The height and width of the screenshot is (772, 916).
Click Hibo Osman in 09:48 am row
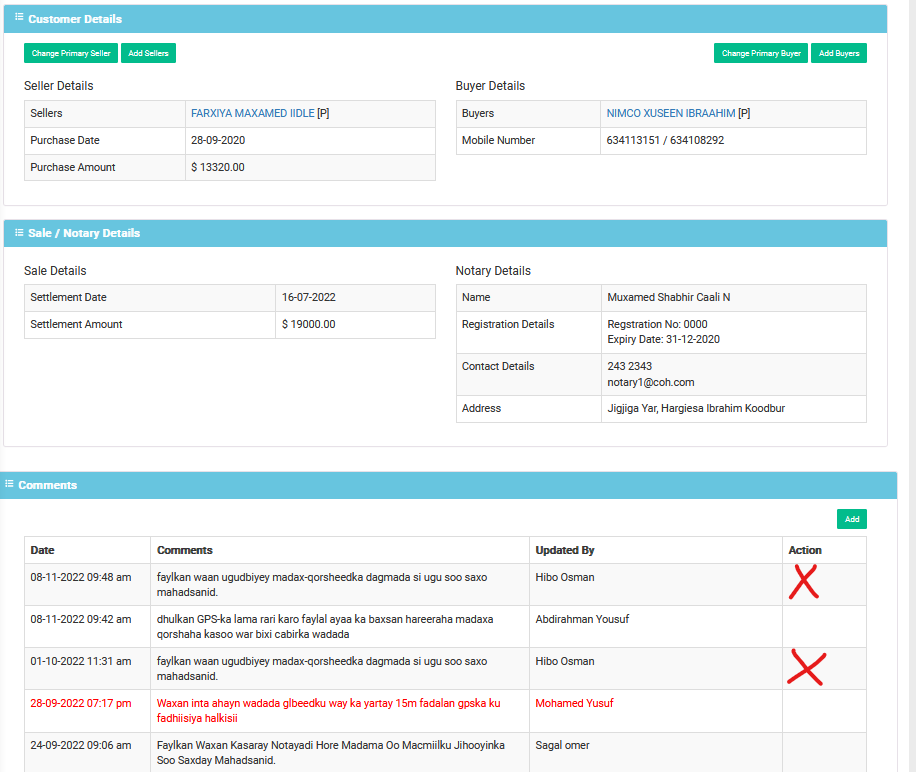pos(564,577)
